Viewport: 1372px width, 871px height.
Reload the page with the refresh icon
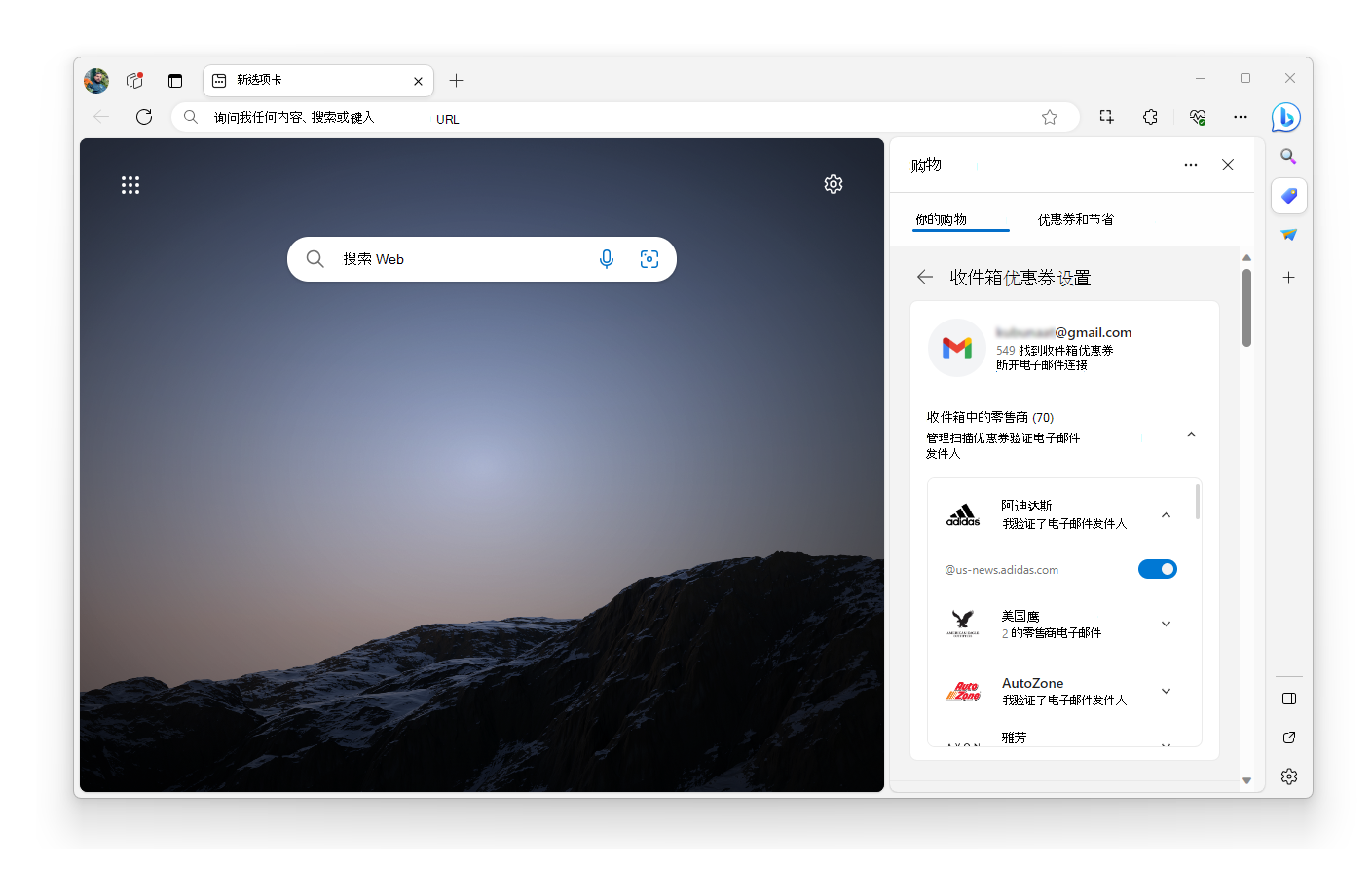pos(144,117)
